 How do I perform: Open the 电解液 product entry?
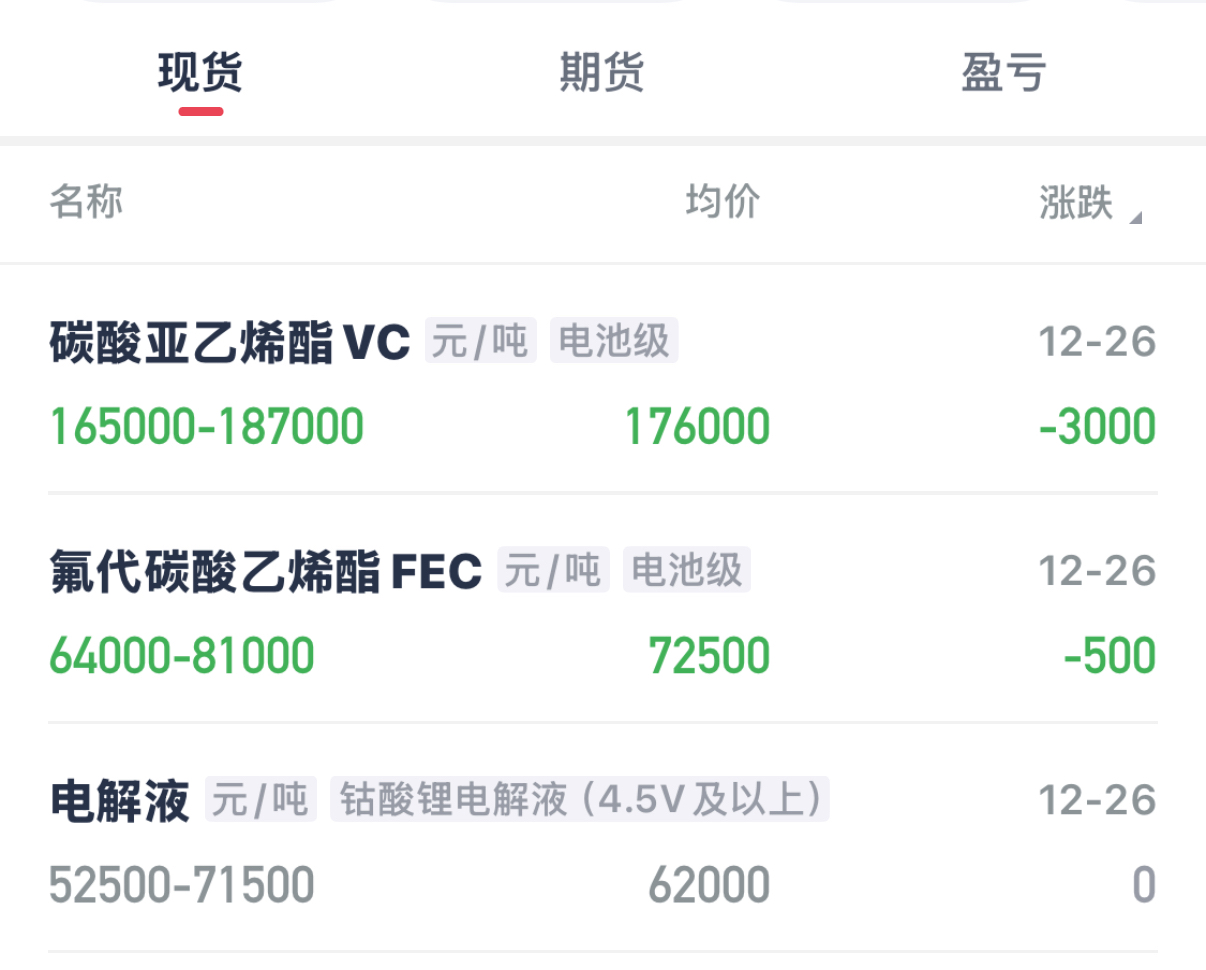point(119,801)
